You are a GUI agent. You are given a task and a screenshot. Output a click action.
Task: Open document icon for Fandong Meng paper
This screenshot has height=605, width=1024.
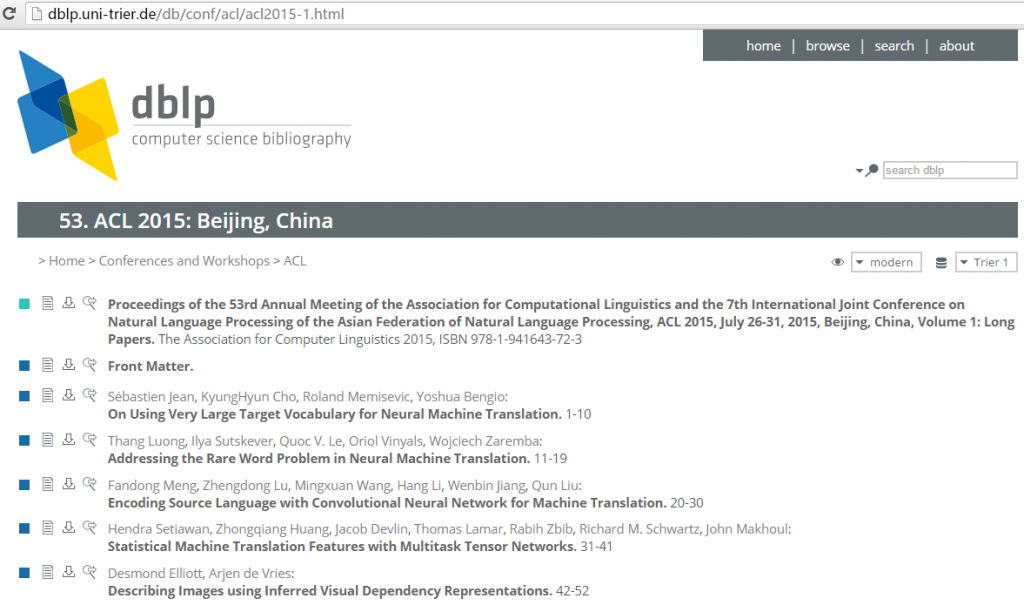[47, 483]
